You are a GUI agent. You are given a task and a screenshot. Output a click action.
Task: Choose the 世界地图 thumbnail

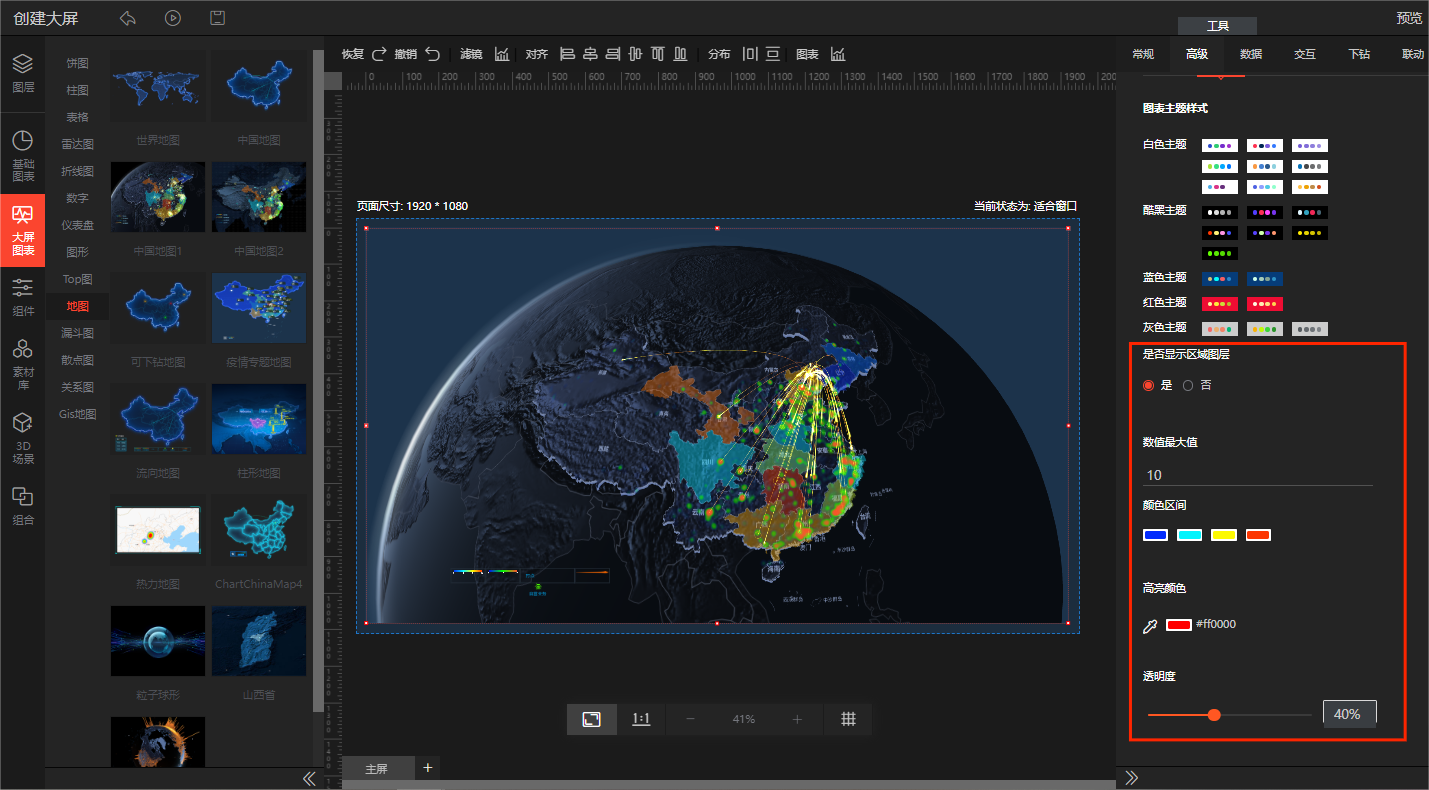coord(158,87)
